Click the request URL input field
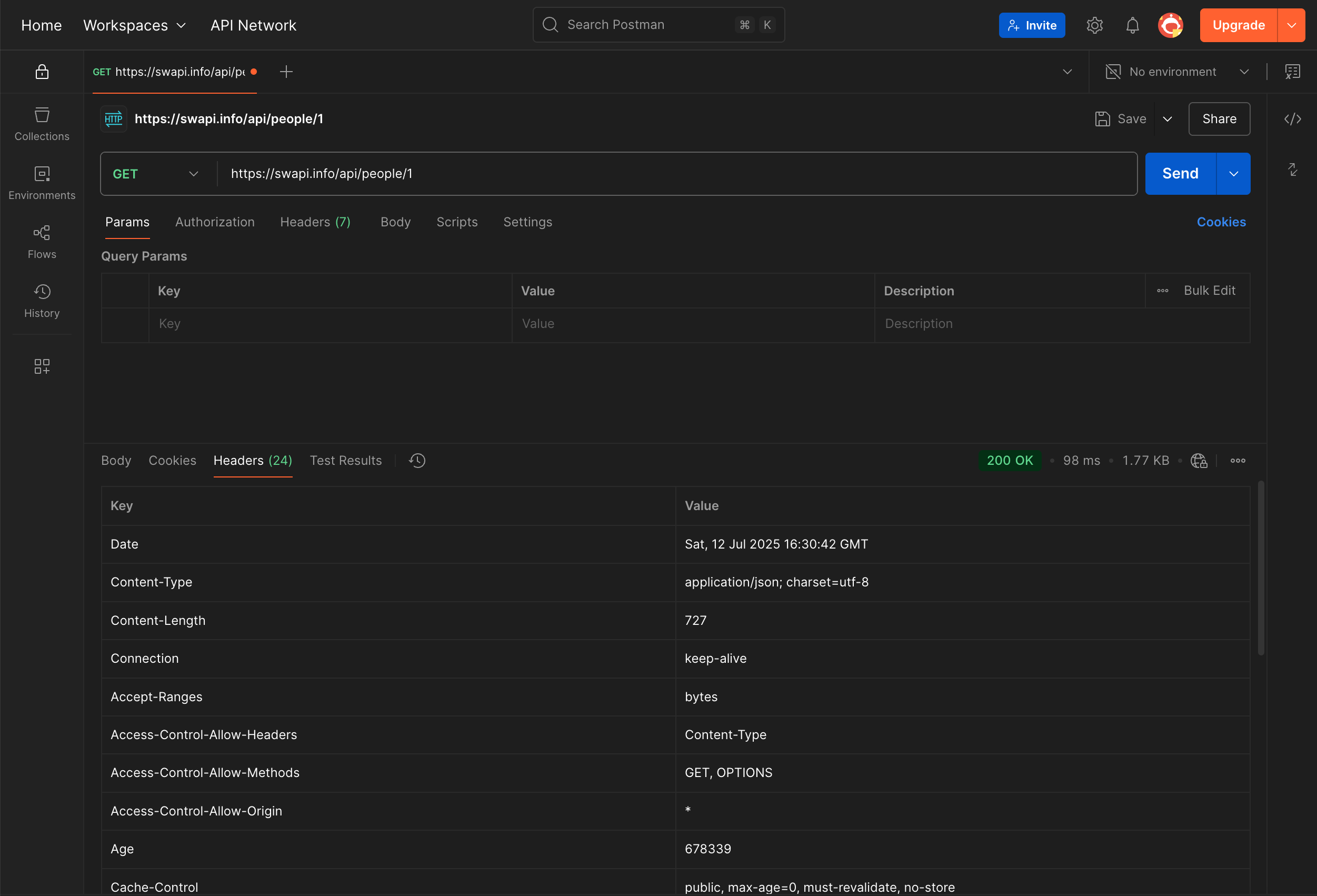 676,173
